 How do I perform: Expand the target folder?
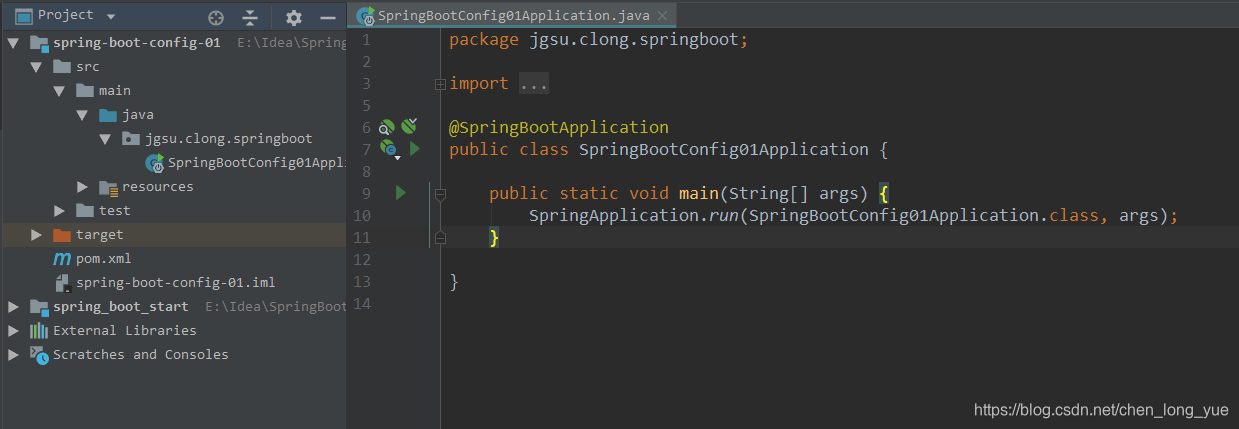coord(37,235)
